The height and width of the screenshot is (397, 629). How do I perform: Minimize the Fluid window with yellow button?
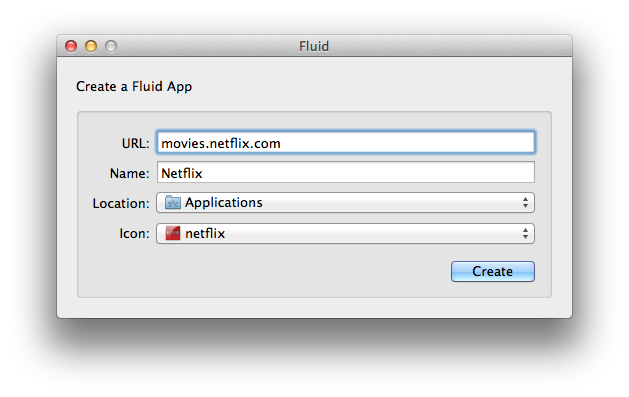tap(91, 46)
